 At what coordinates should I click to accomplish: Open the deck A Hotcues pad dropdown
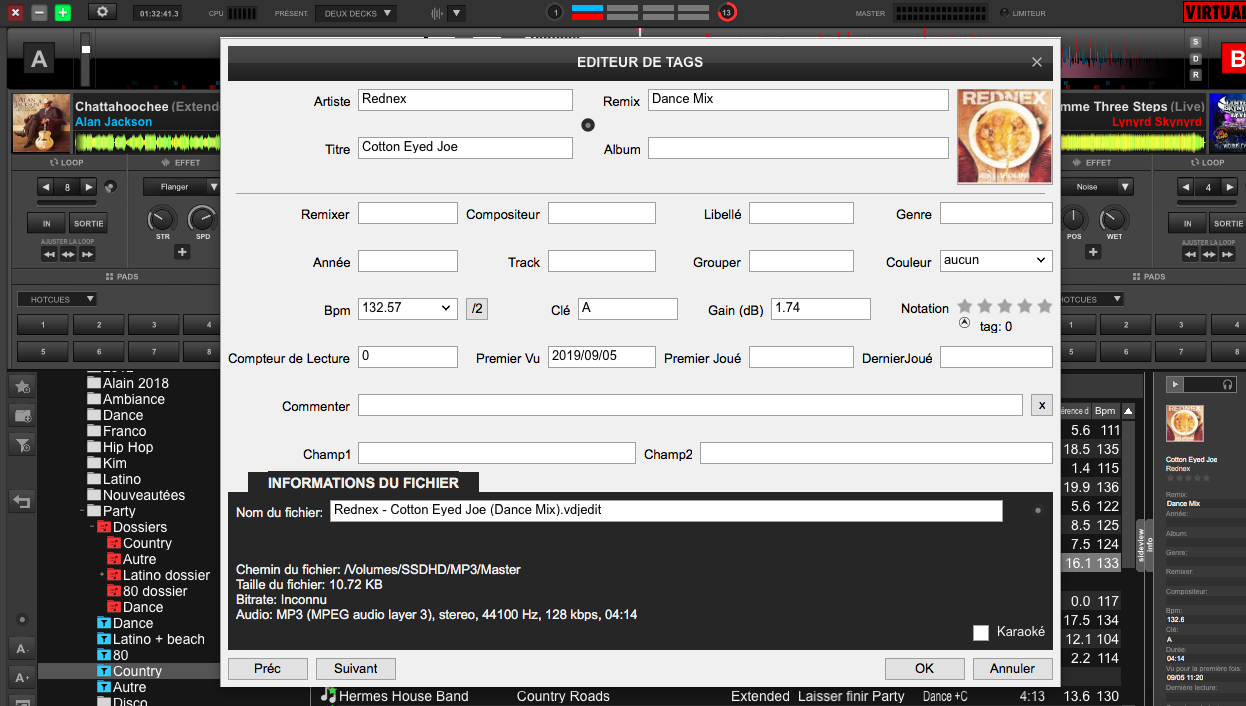(57, 299)
